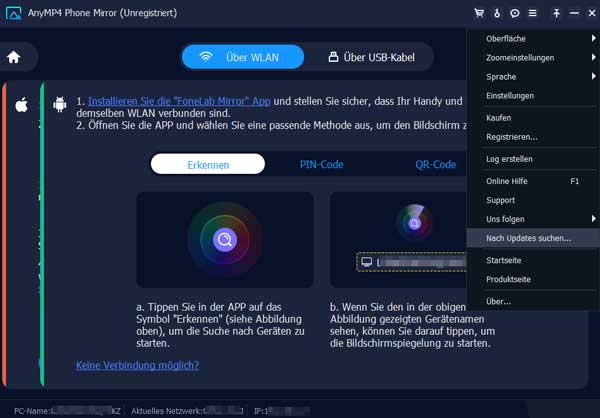The width and height of the screenshot is (600, 418).
Task: Open Online Hilfe menu entry
Action: tap(533, 181)
